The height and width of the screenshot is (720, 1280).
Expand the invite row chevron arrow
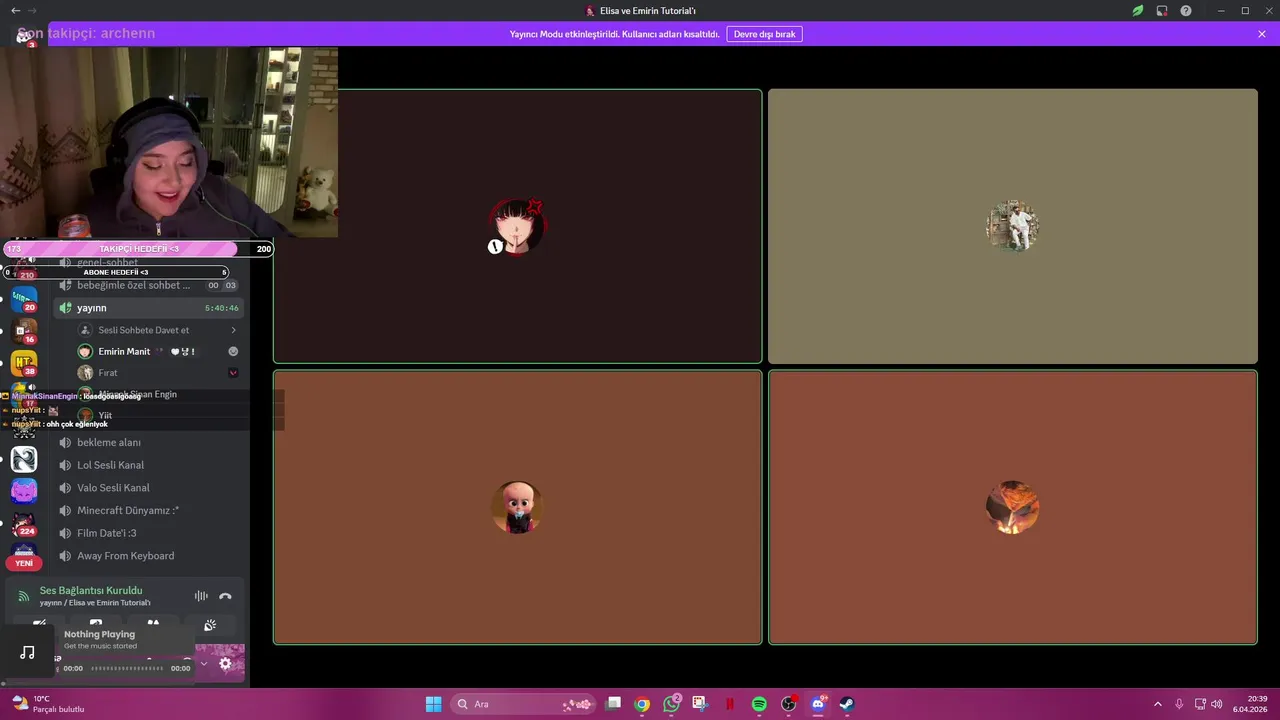coord(233,330)
